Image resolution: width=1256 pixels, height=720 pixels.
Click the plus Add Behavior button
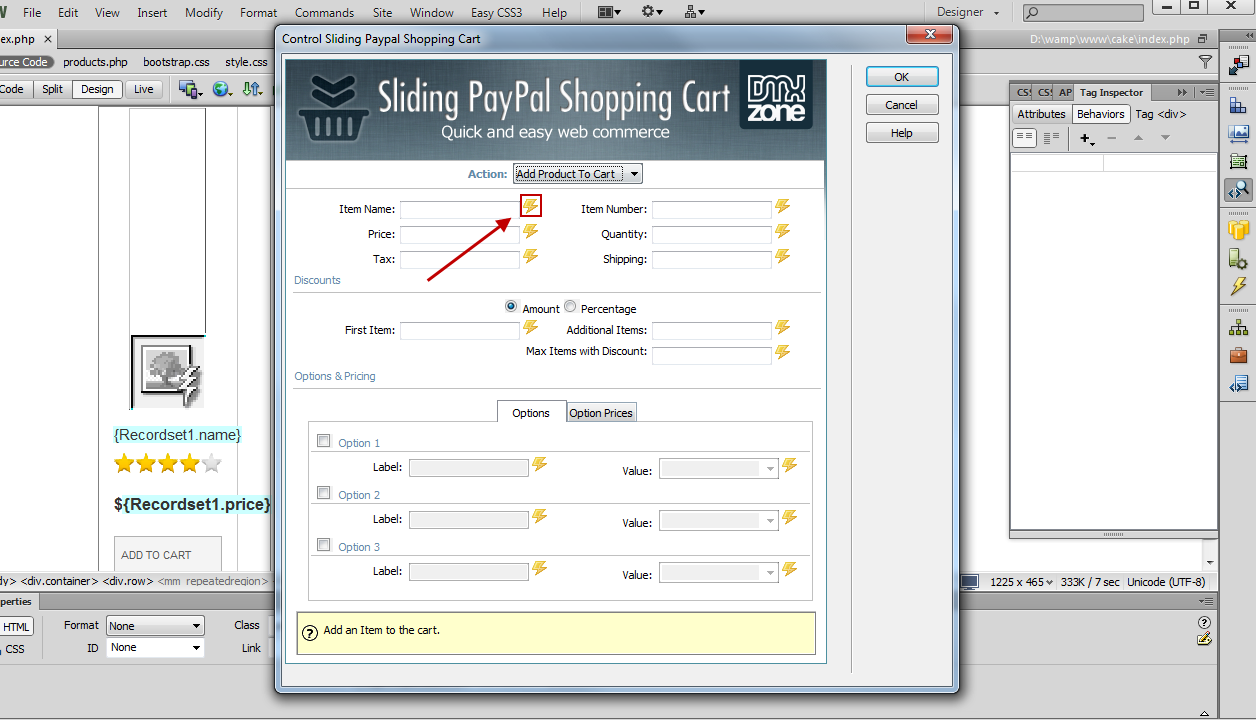1087,139
